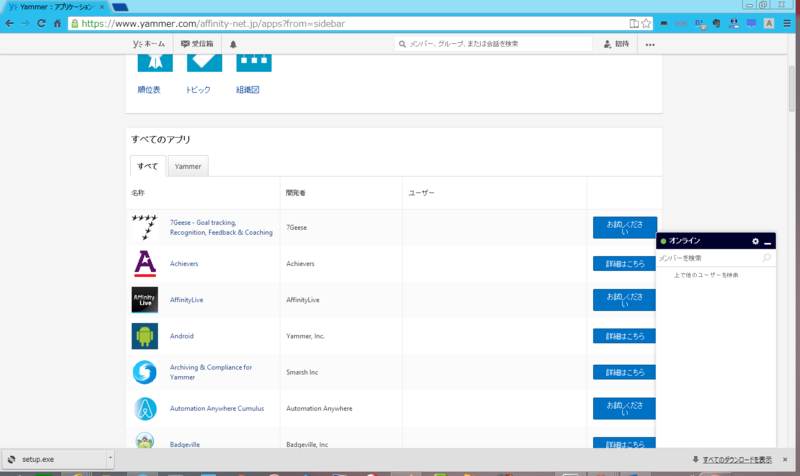Expand setup.exe download options arrow
Screen dimensions: 800x476
pos(110,459)
